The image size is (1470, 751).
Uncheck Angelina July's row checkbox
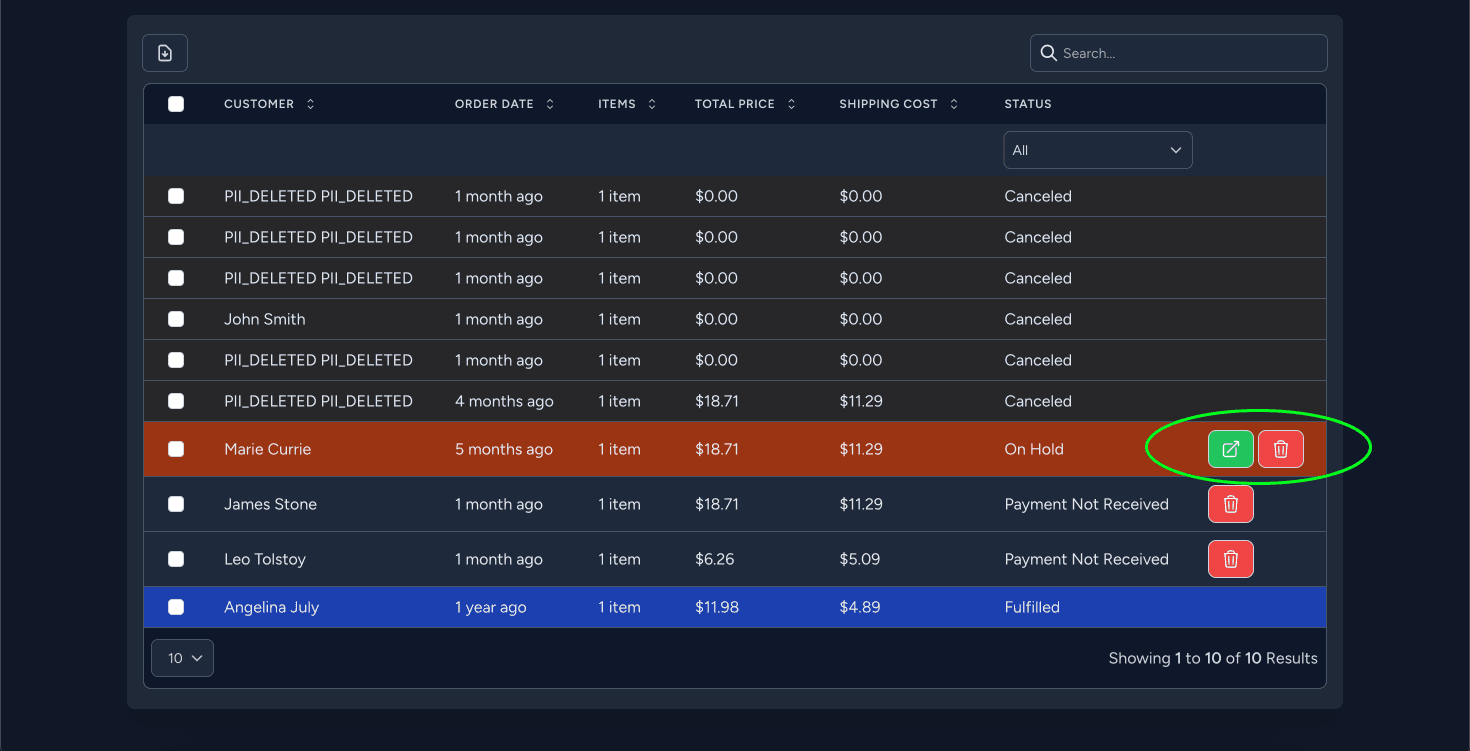(x=176, y=607)
